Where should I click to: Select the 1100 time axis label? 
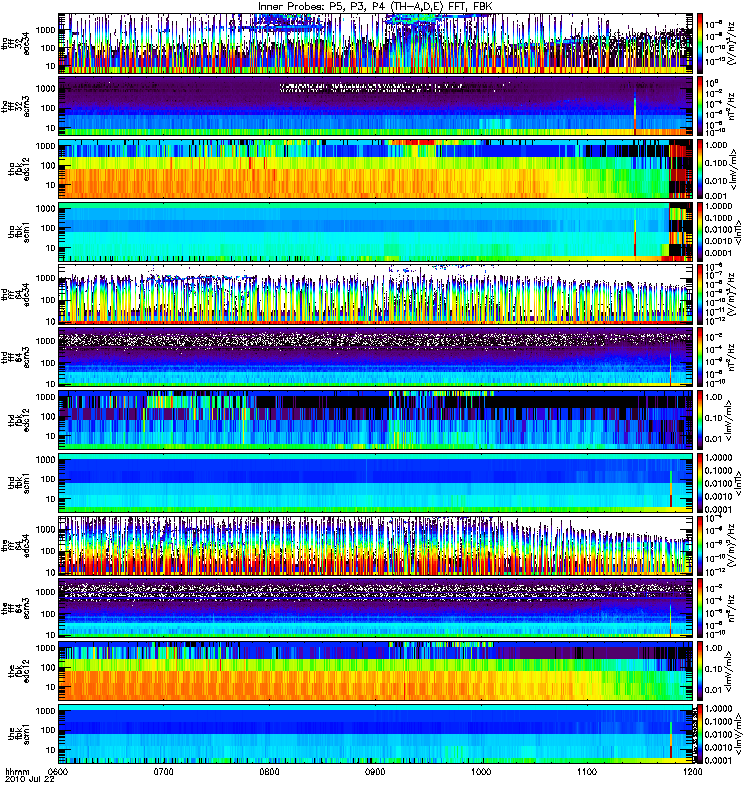(587, 771)
